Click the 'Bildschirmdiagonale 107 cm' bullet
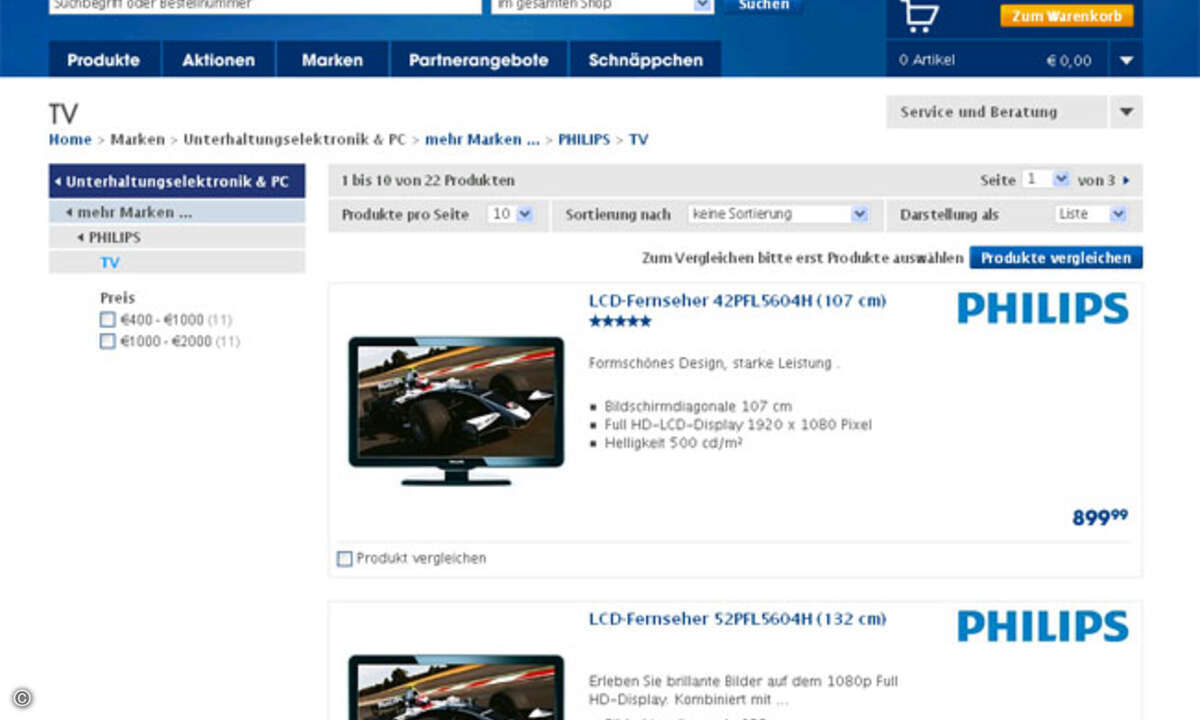The height and width of the screenshot is (720, 1200). pyautogui.click(x=698, y=407)
